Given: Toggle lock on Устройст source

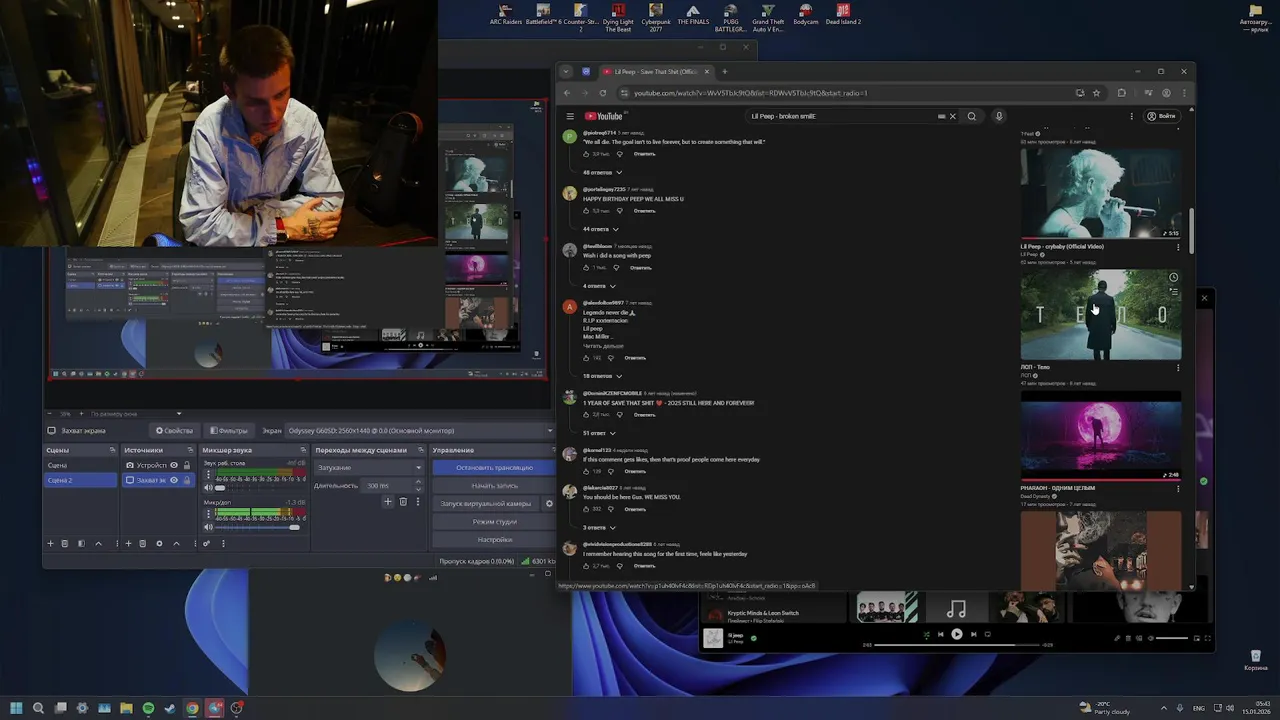Looking at the screenshot, I should [187, 465].
